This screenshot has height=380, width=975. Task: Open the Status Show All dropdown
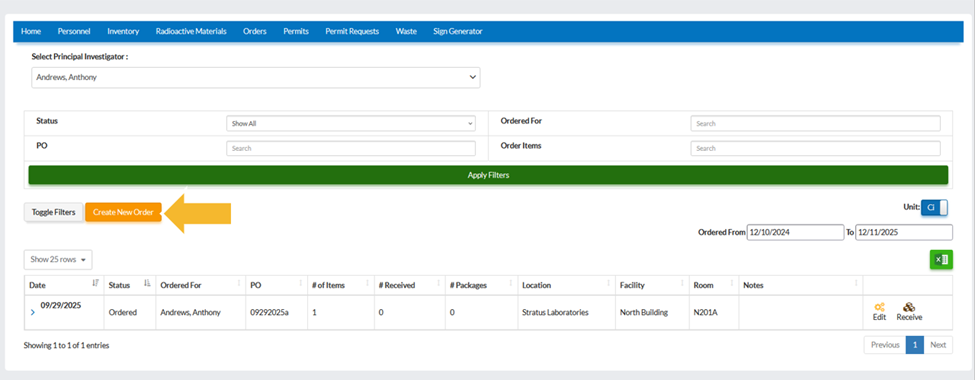[x=351, y=123]
